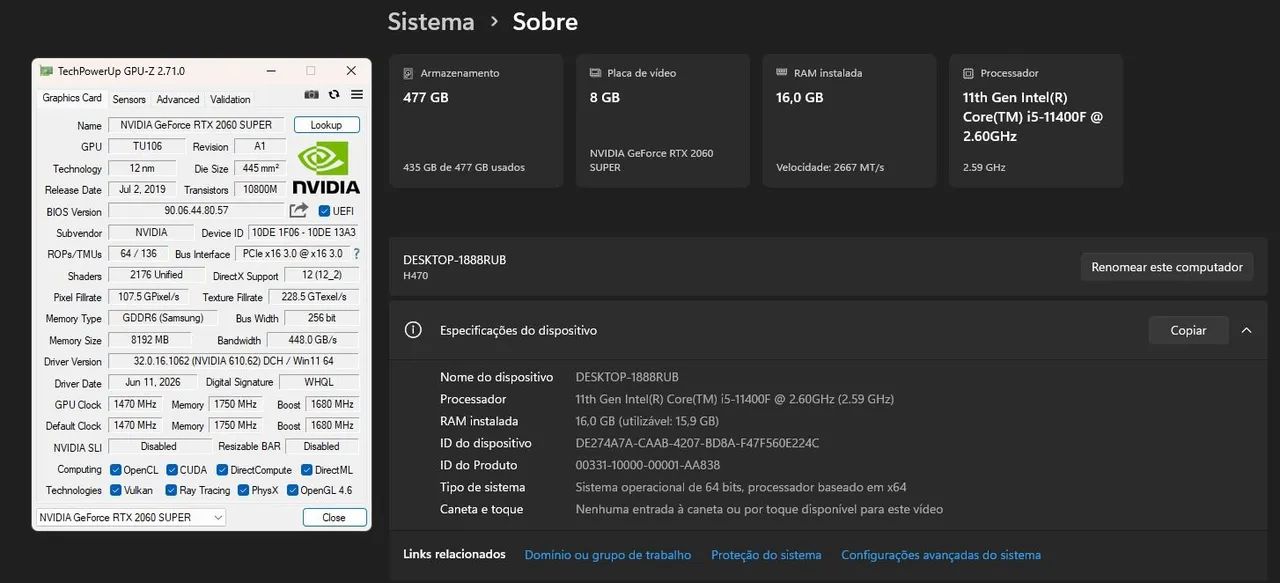This screenshot has width=1280, height=583.
Task: Toggle the Vulkan checkbox
Action: click(x=116, y=490)
